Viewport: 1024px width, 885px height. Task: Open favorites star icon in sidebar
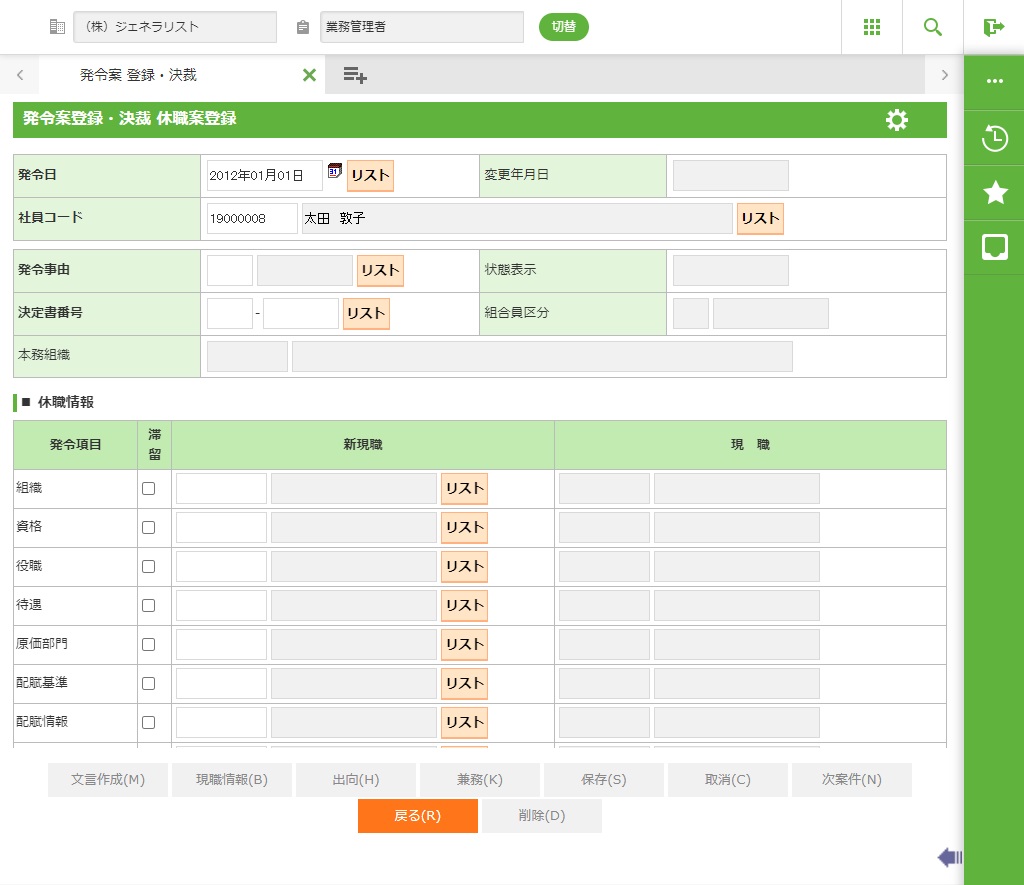pos(995,193)
